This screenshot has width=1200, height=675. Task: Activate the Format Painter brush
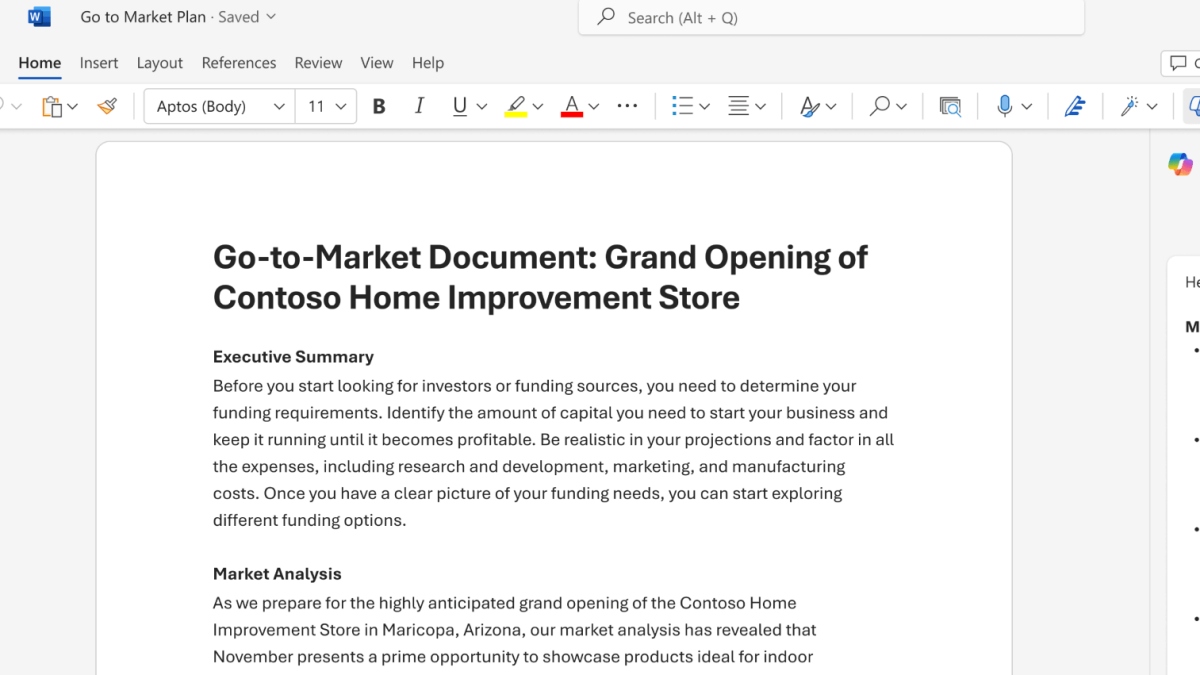coord(107,106)
